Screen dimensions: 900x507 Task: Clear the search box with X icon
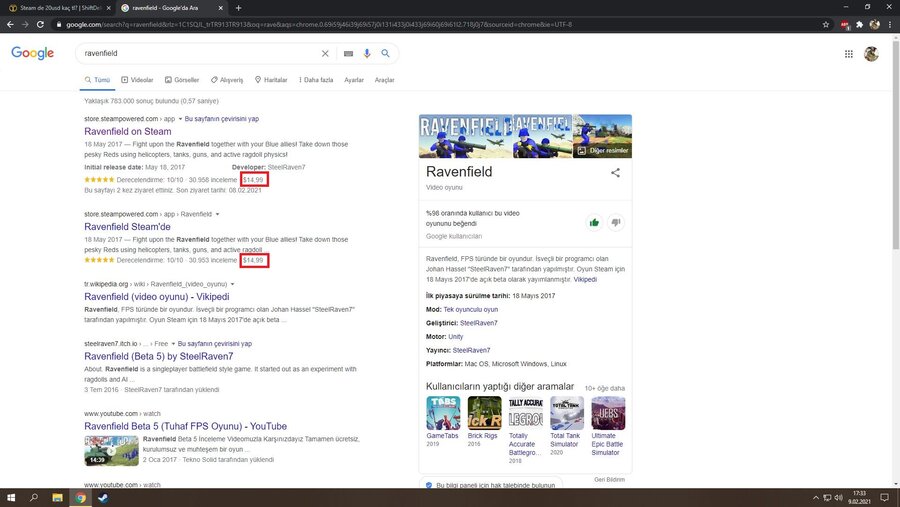pyautogui.click(x=325, y=53)
